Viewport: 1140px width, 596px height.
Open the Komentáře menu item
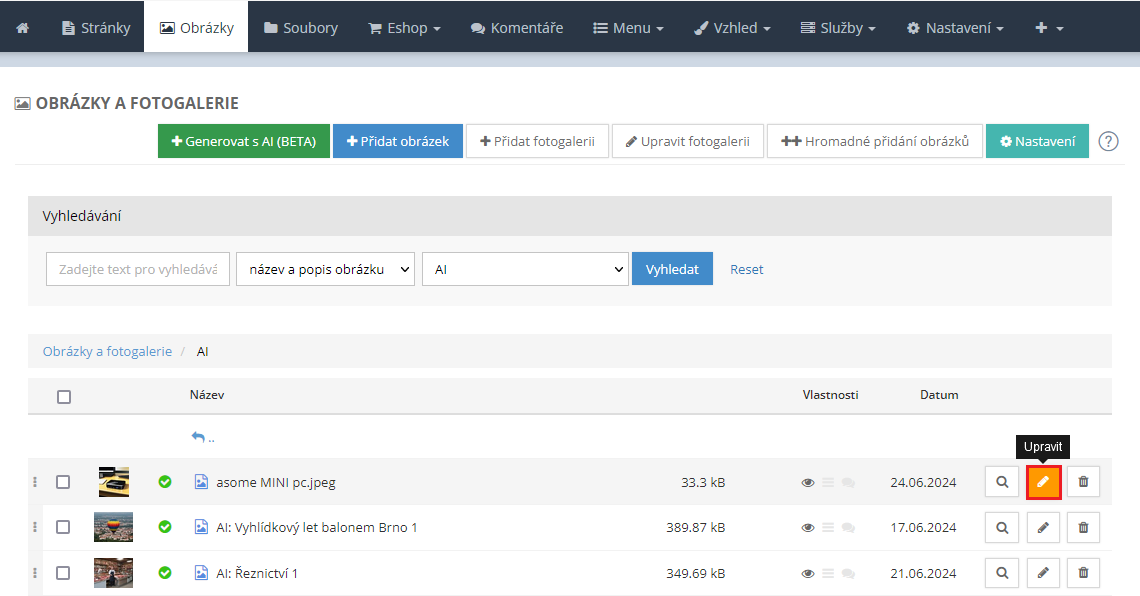[x=516, y=28]
